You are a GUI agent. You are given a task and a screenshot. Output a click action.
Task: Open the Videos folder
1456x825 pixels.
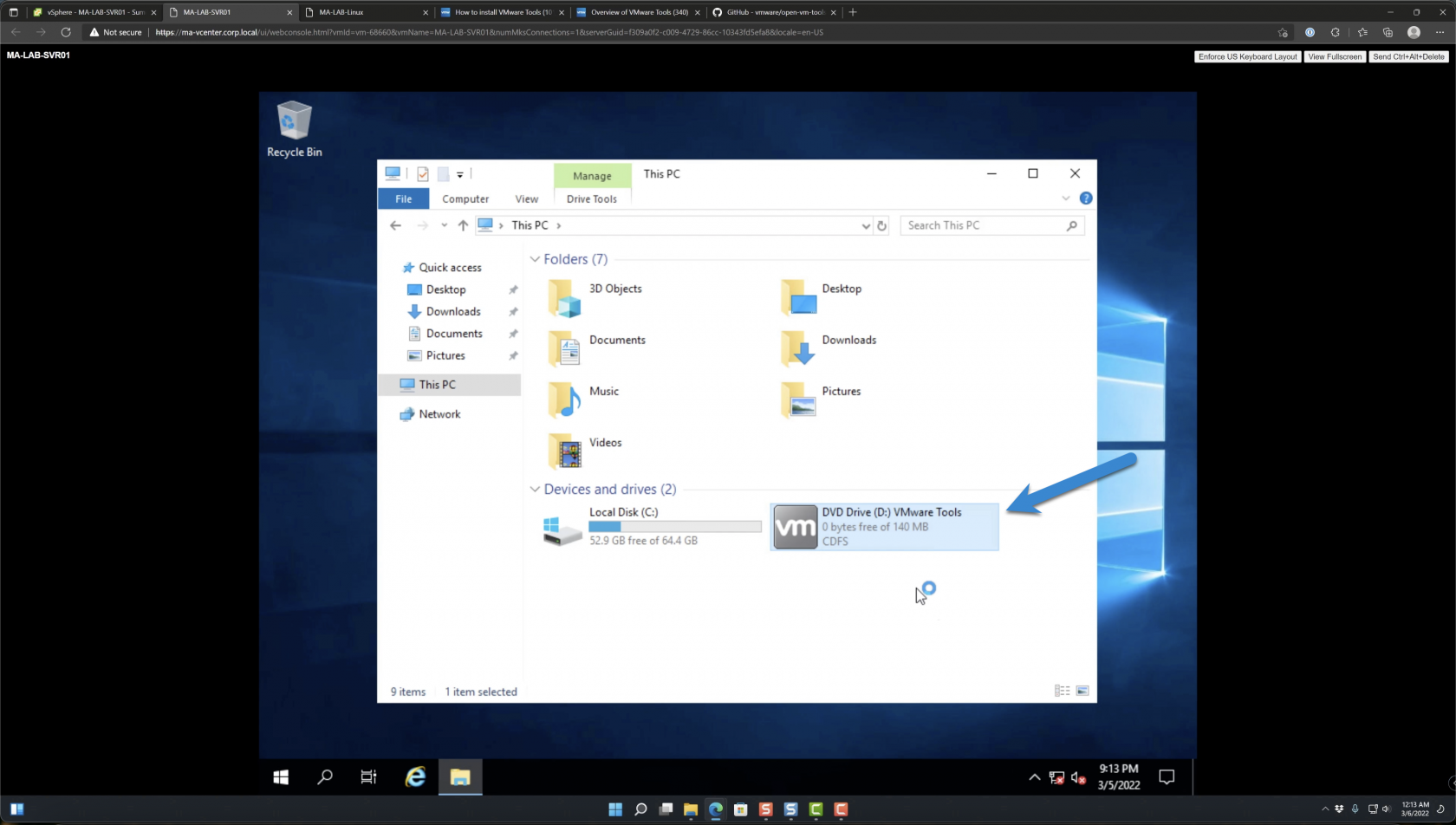point(586,451)
